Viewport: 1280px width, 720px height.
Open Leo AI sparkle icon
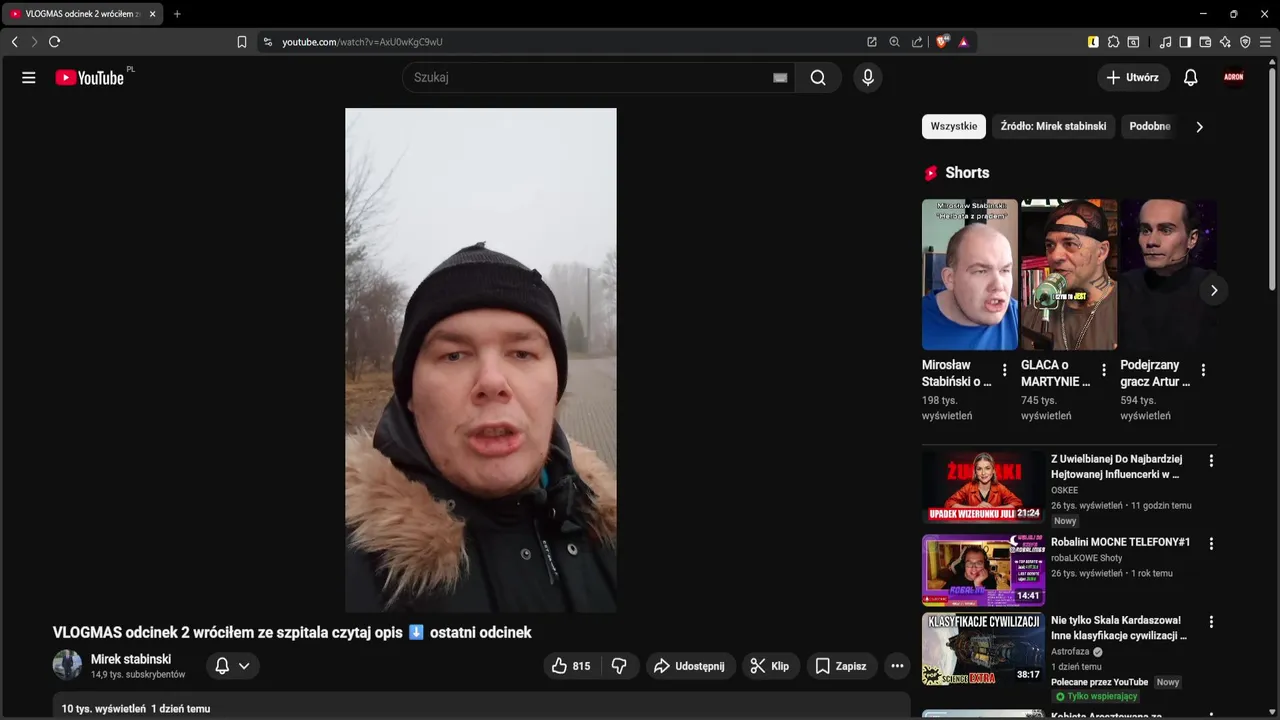[1225, 42]
